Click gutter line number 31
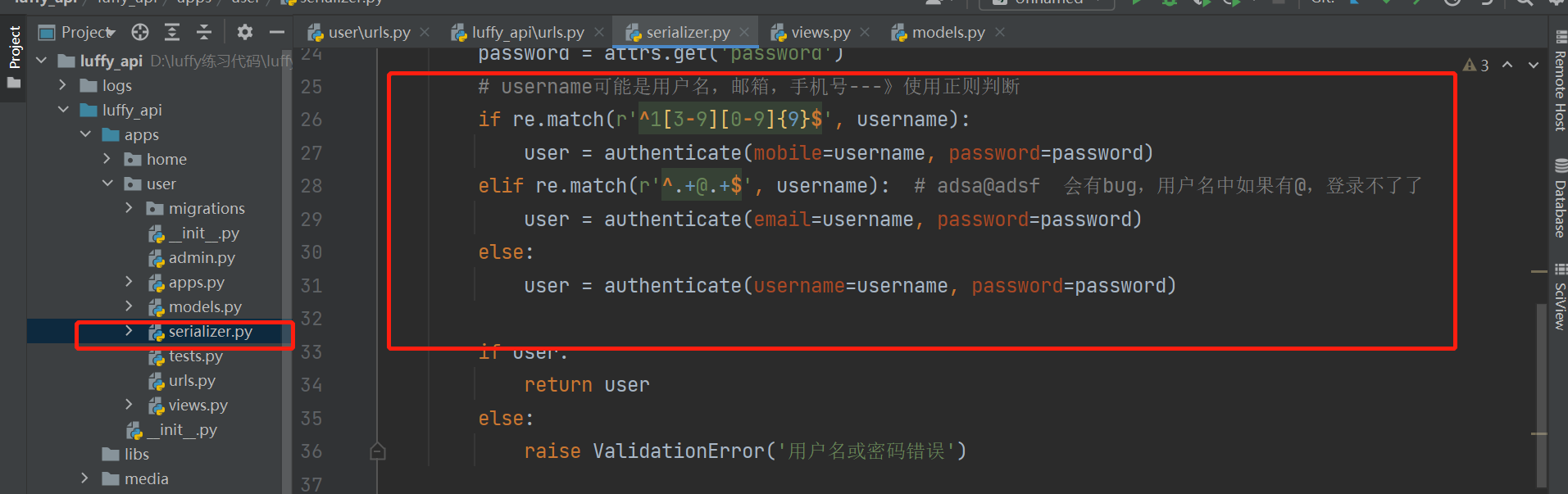Image resolution: width=1568 pixels, height=494 pixels. [x=311, y=286]
